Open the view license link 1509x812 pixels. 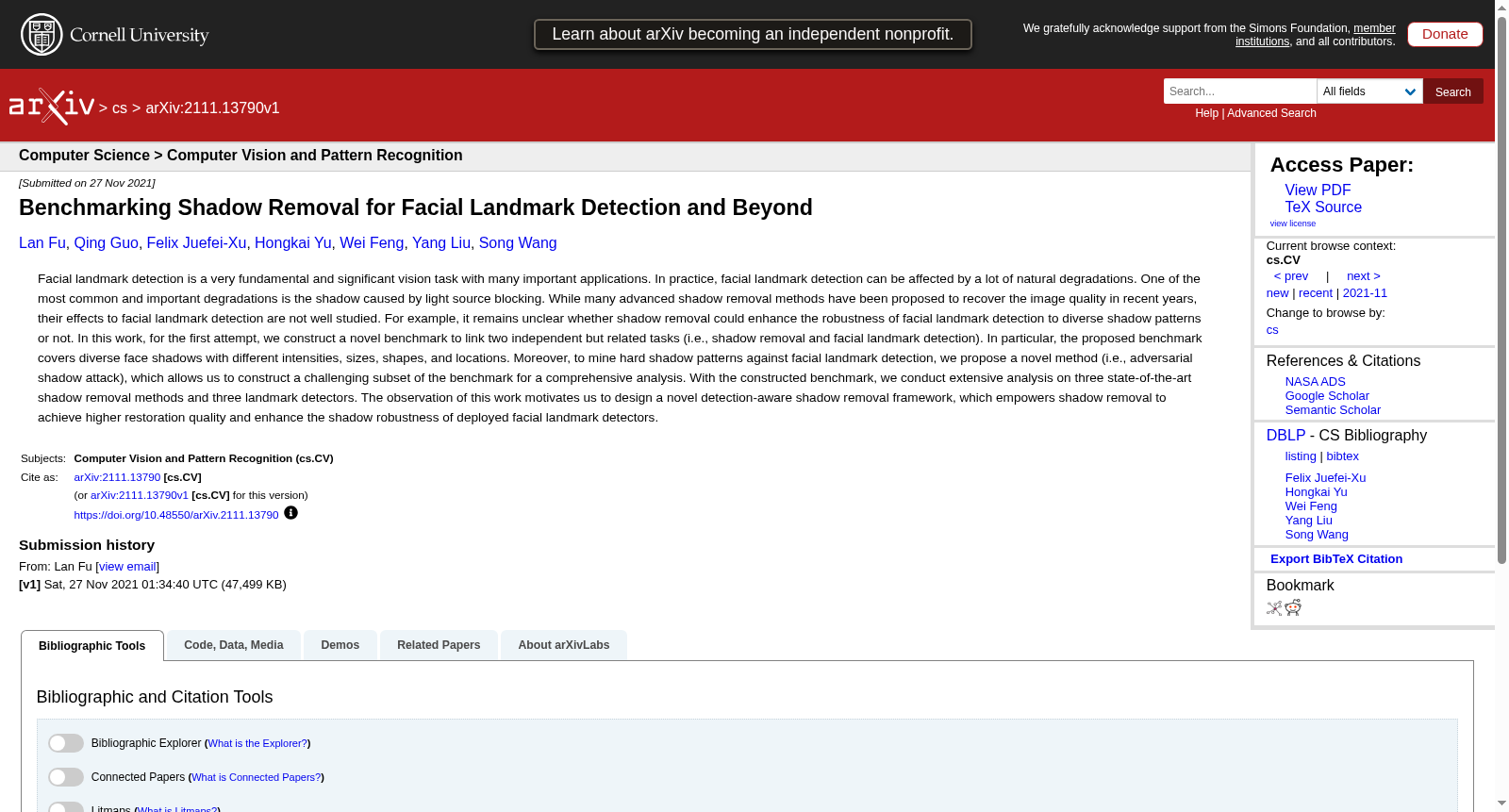(1293, 224)
